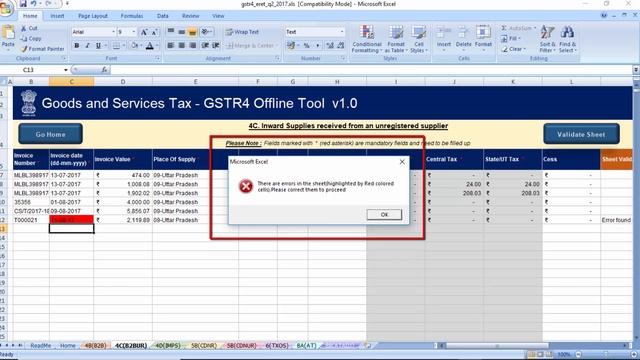Apply comma style format

point(318,45)
